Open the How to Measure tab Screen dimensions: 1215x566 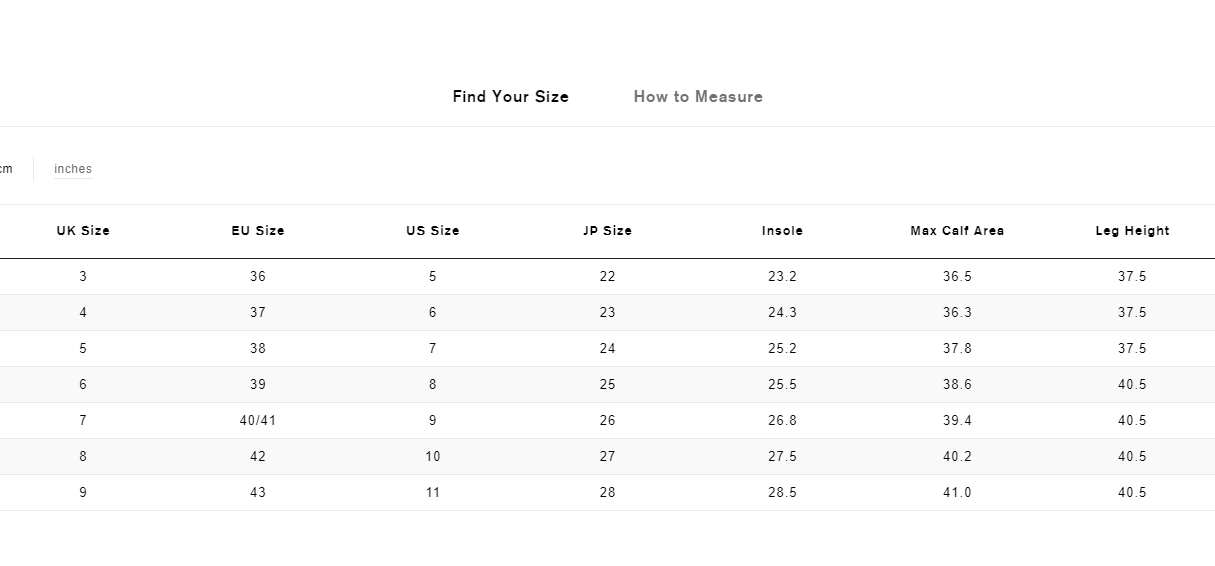[698, 97]
